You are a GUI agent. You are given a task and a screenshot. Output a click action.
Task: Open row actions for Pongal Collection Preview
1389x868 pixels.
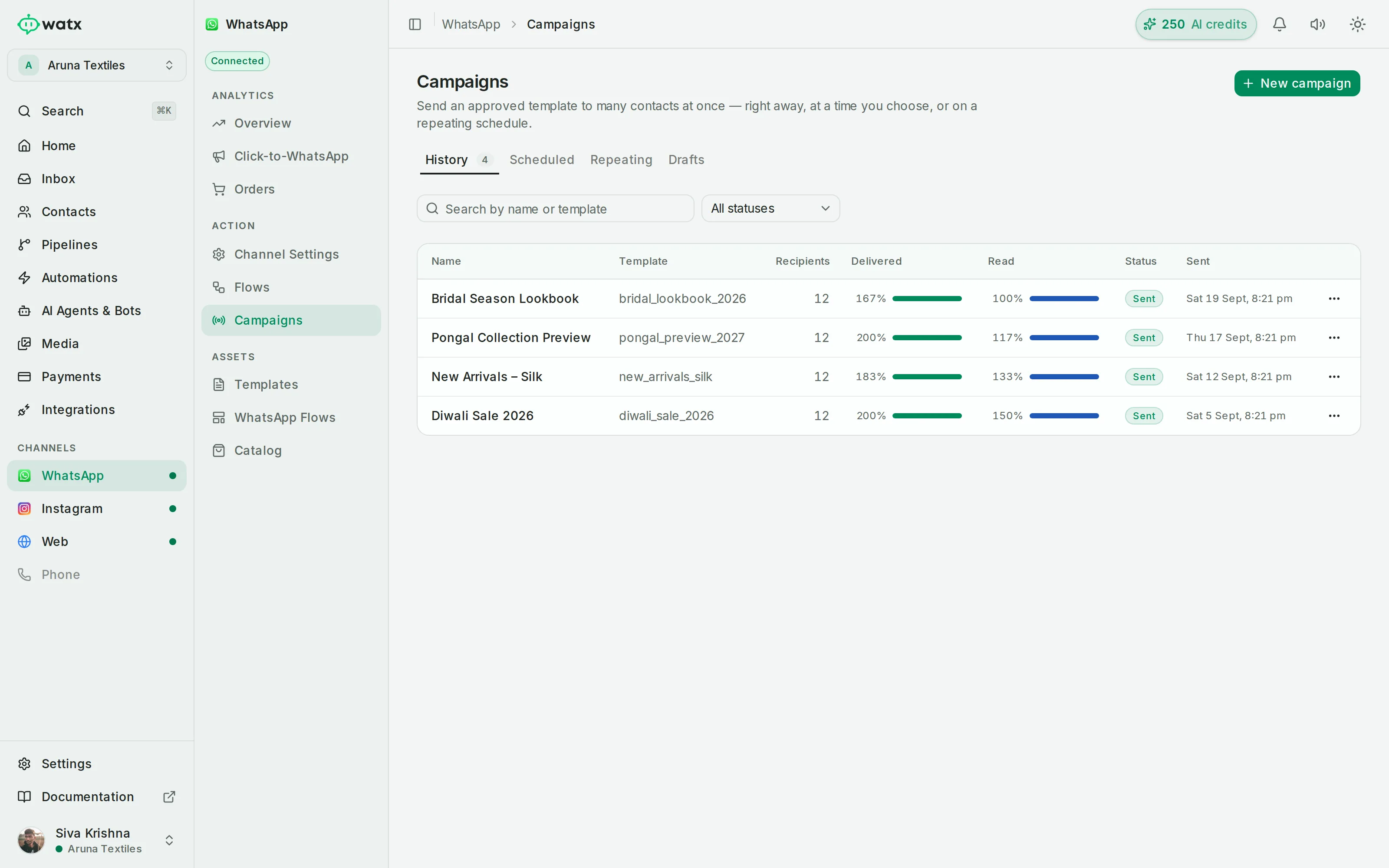1334,338
